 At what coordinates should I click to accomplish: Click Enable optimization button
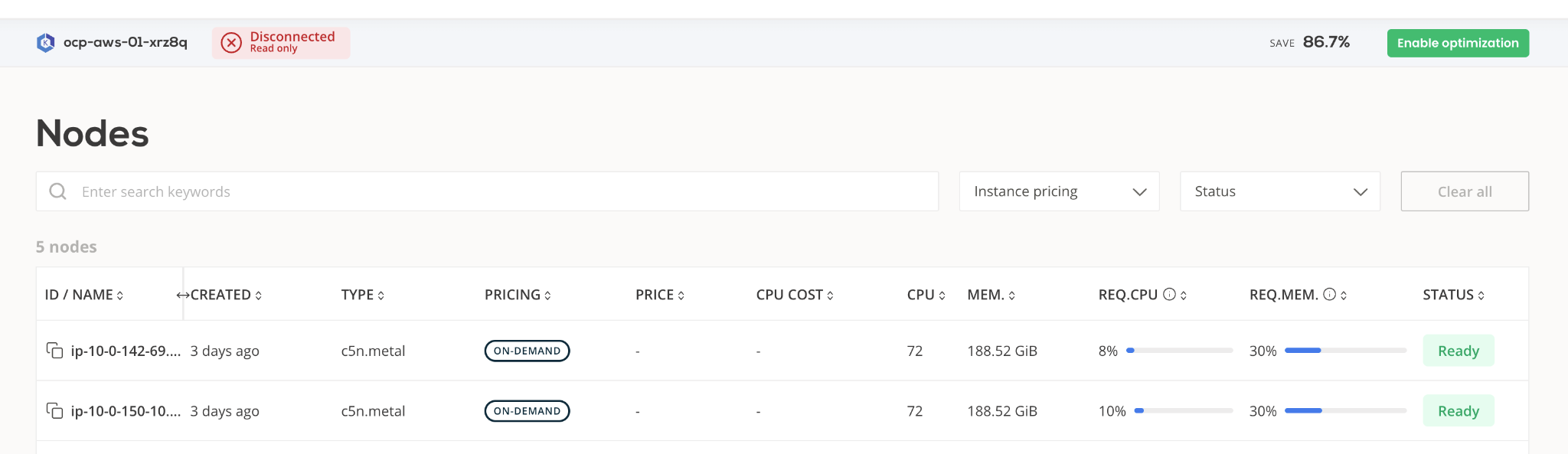tap(1457, 43)
